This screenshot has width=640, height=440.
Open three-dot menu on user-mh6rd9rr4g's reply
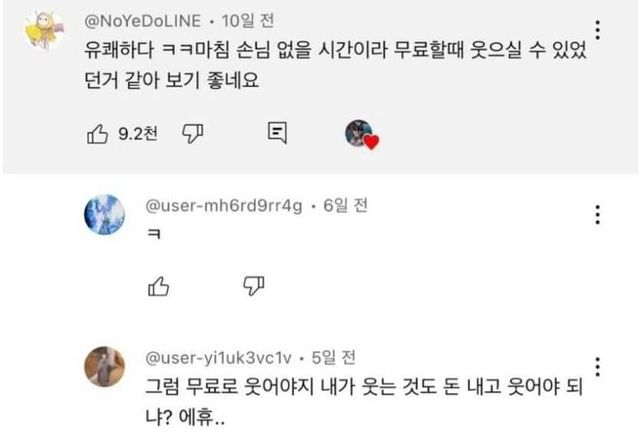tap(597, 214)
